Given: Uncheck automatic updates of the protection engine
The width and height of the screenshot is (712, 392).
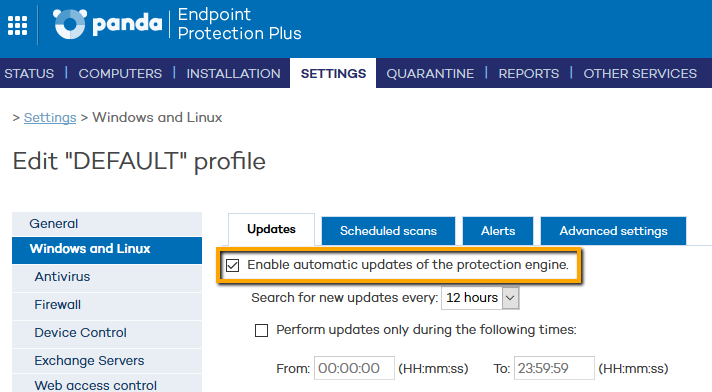Looking at the screenshot, I should click(232, 265).
